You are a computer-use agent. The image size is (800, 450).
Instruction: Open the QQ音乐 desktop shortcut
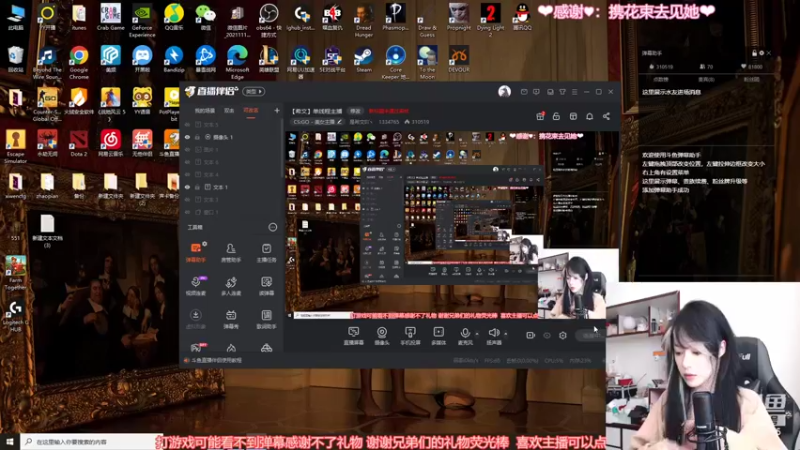[x=173, y=17]
